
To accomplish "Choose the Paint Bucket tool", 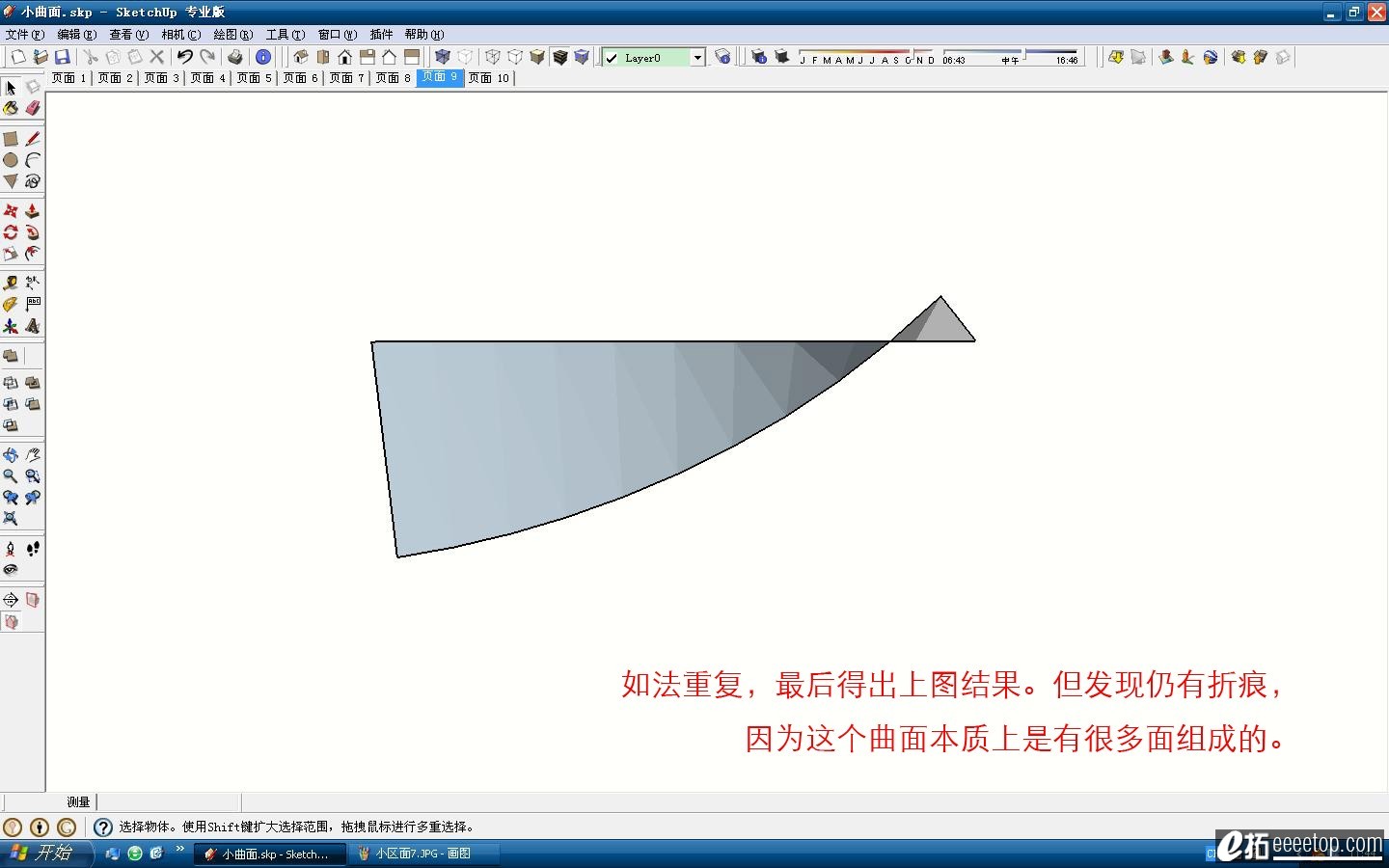I will tap(11, 108).
